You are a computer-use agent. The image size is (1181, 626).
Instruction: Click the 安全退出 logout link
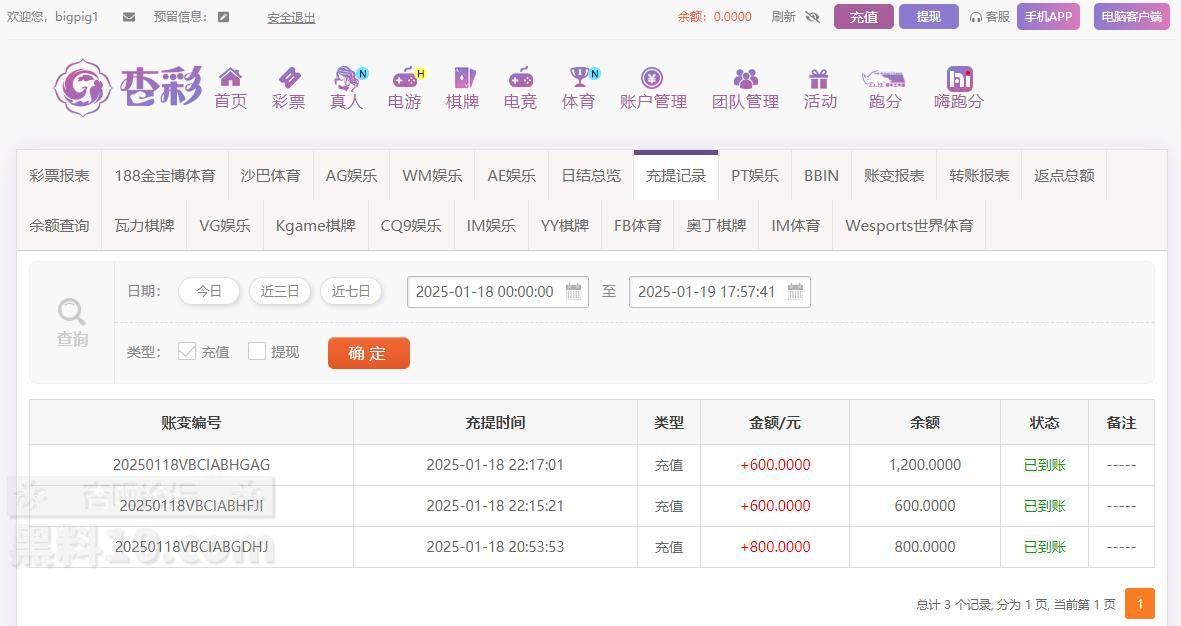[291, 17]
